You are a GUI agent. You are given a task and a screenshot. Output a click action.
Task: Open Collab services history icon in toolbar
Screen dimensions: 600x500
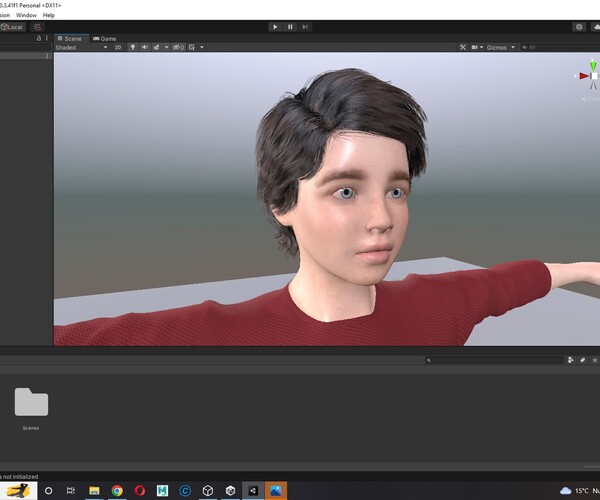click(x=579, y=27)
